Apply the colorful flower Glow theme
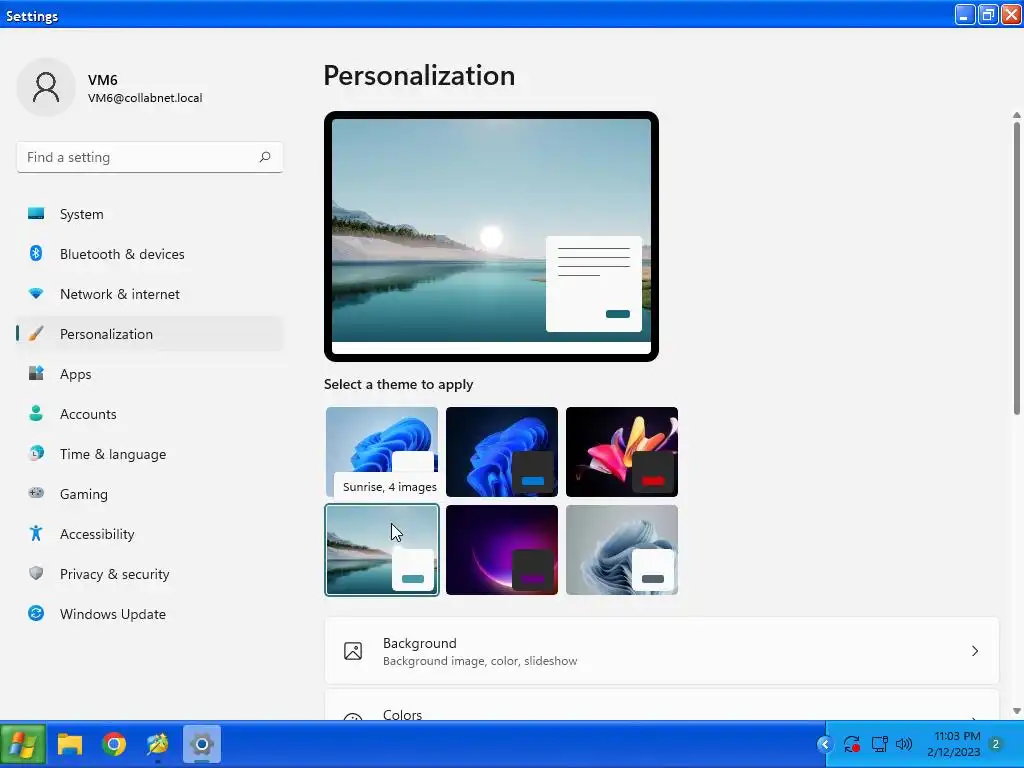 622,452
